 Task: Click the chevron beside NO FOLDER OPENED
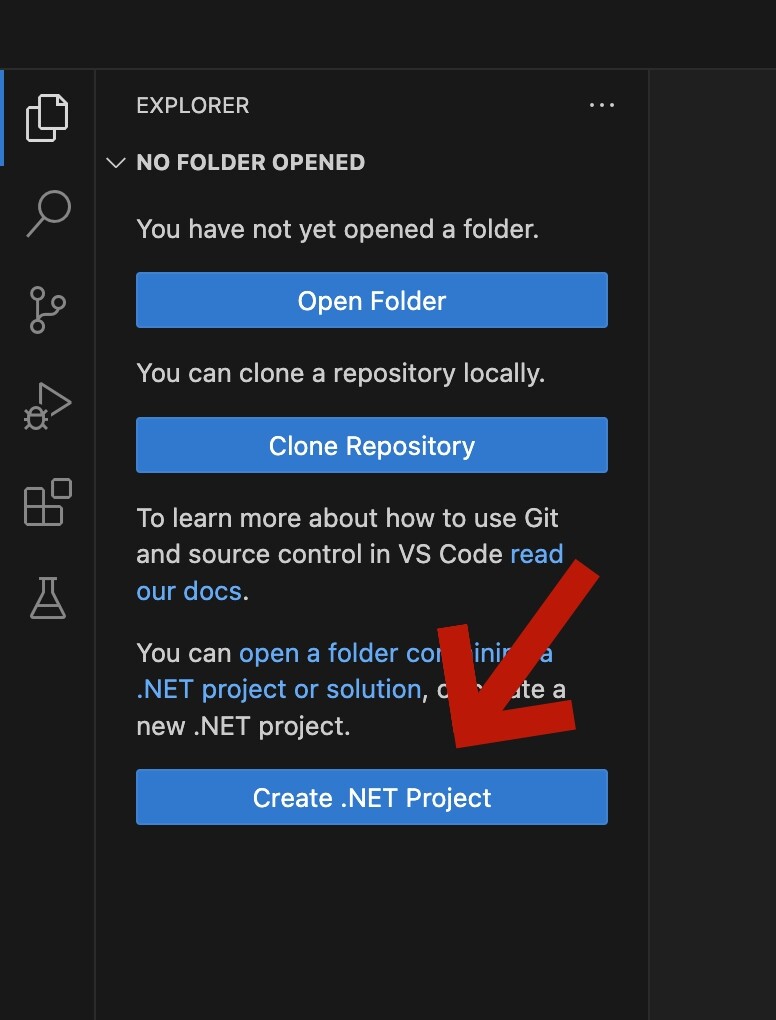click(x=116, y=162)
